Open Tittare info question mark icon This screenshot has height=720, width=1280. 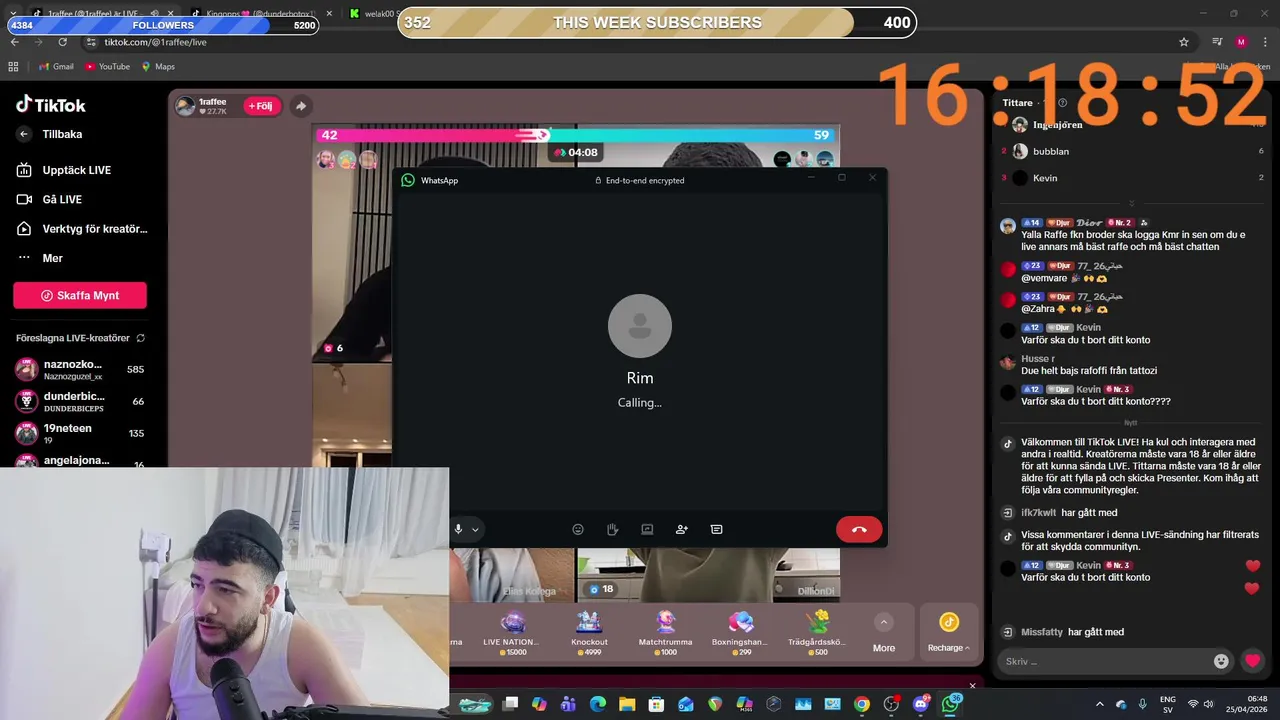click(1062, 103)
